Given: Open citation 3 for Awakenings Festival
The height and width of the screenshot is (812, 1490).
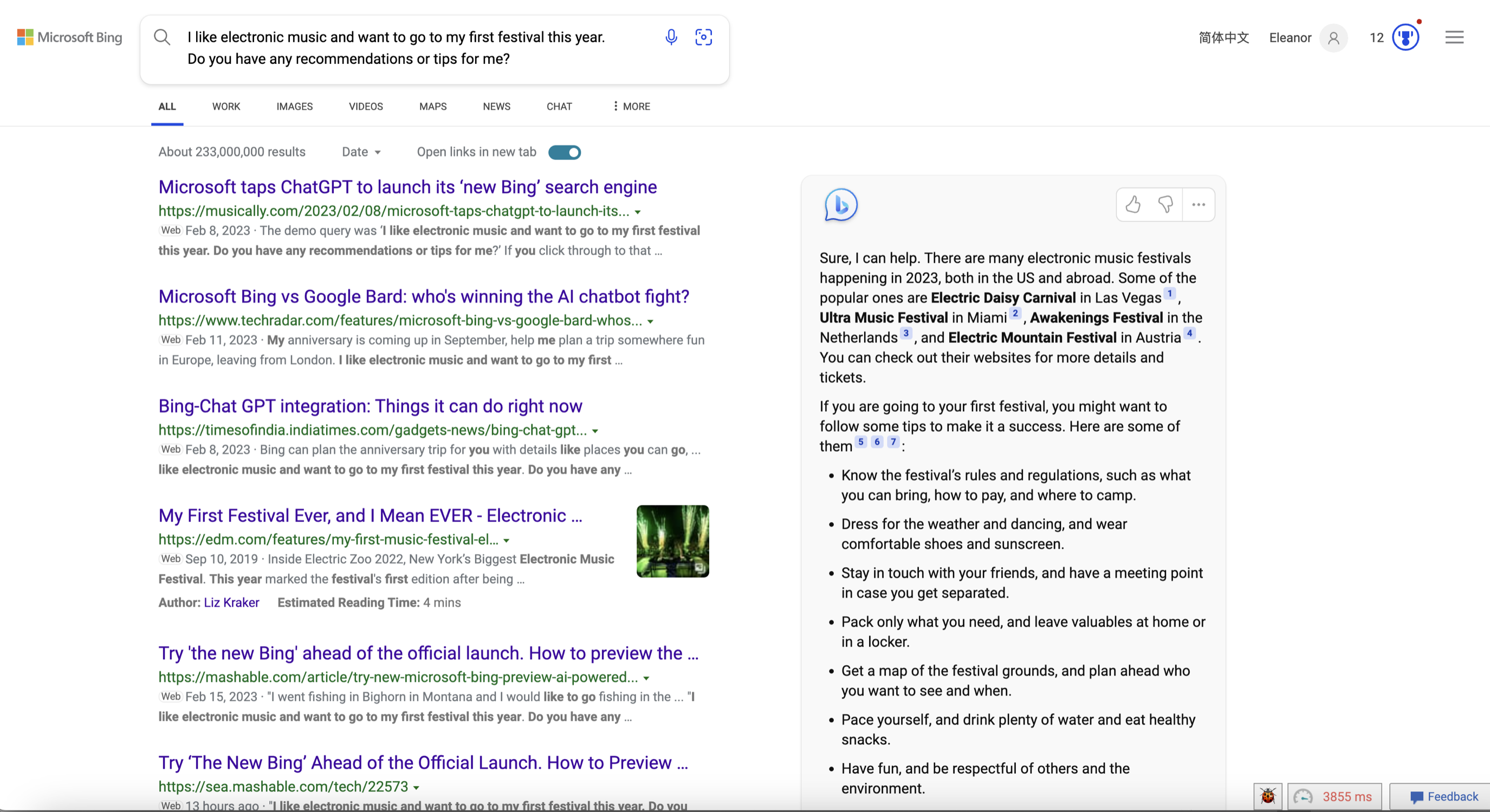Looking at the screenshot, I should pos(906,333).
